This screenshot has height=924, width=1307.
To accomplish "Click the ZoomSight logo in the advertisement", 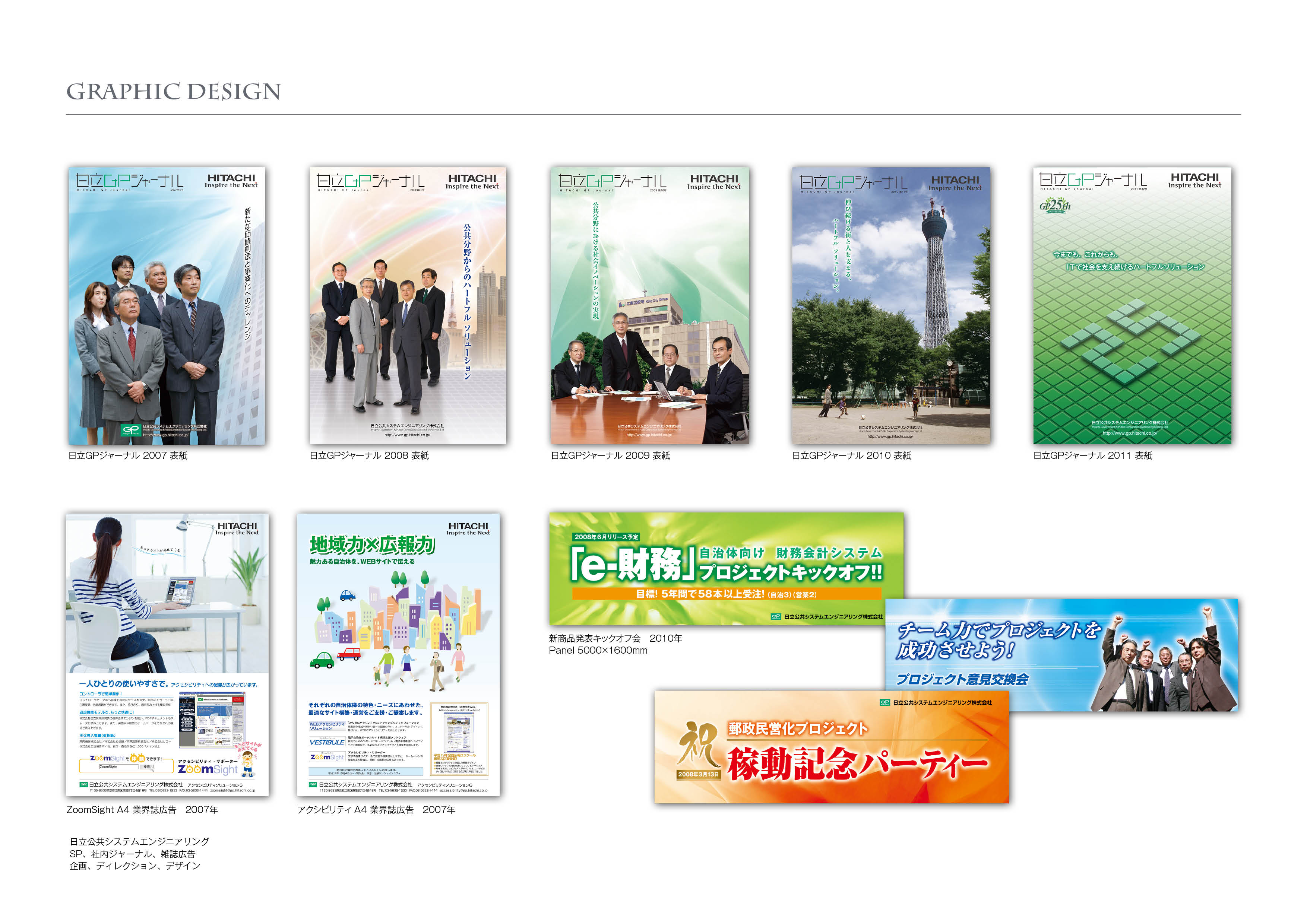I will [x=208, y=769].
